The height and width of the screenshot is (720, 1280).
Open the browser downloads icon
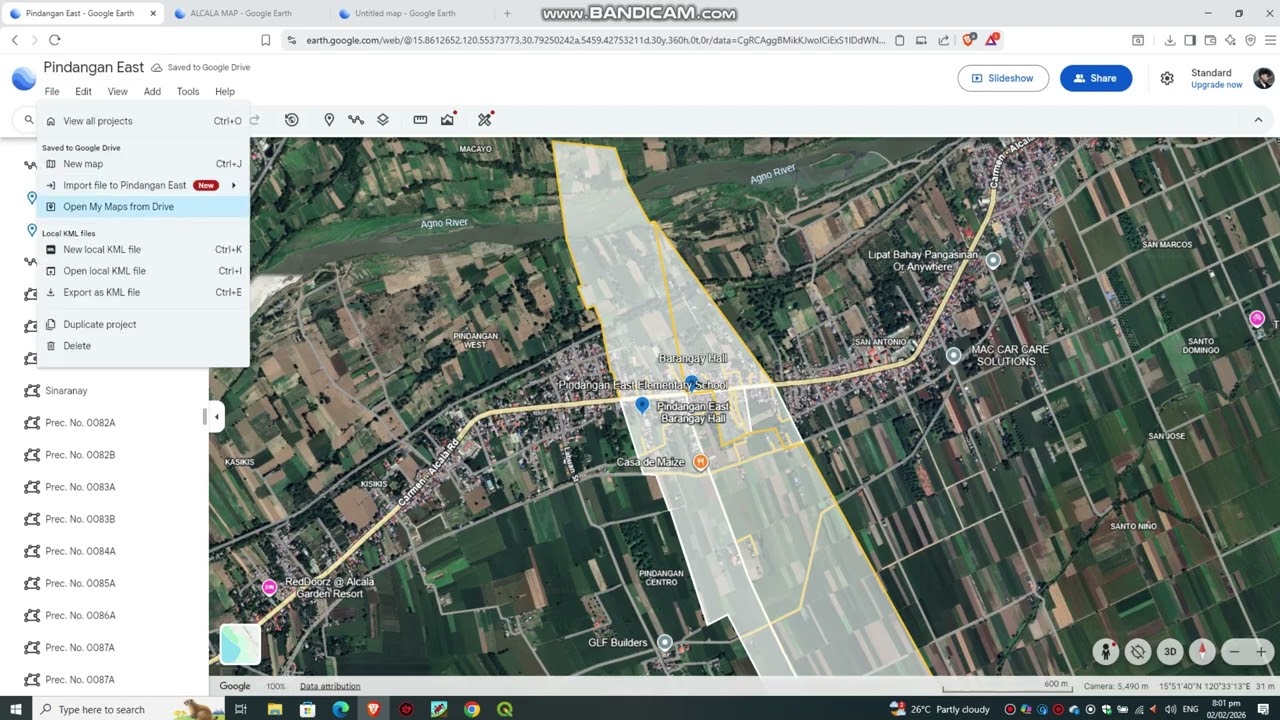(1170, 40)
